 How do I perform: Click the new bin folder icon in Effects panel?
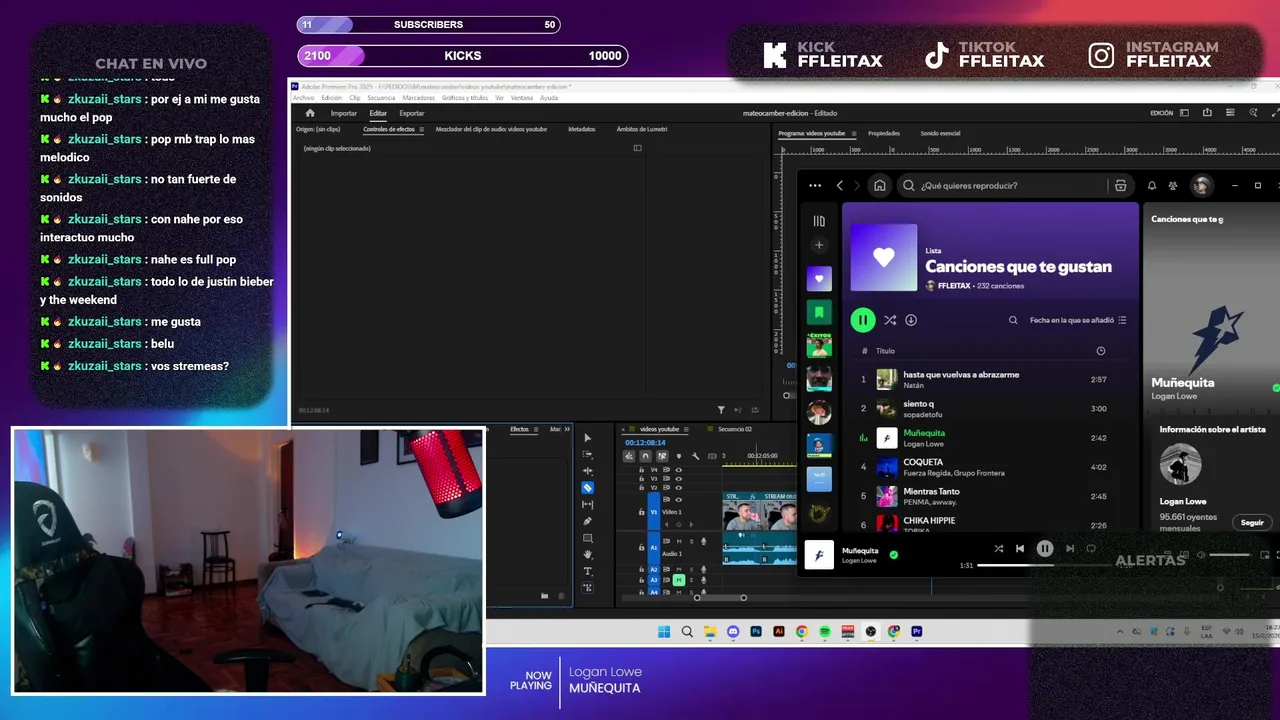545,595
